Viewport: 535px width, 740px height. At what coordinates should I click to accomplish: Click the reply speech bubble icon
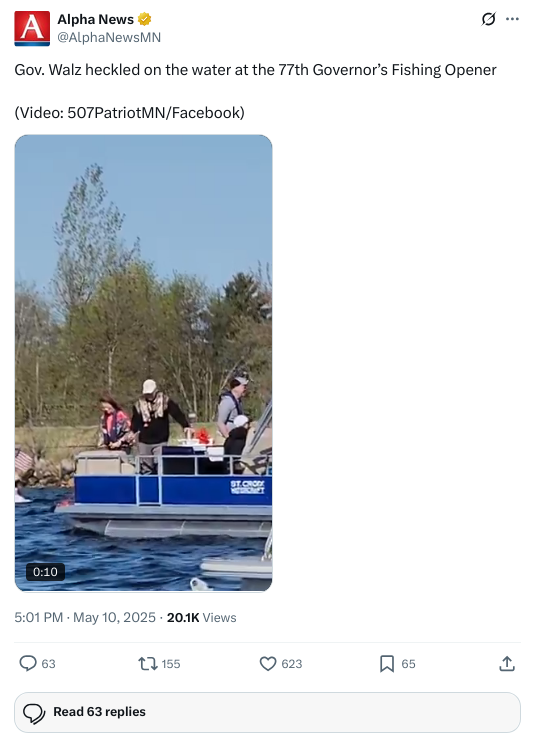(x=28, y=663)
